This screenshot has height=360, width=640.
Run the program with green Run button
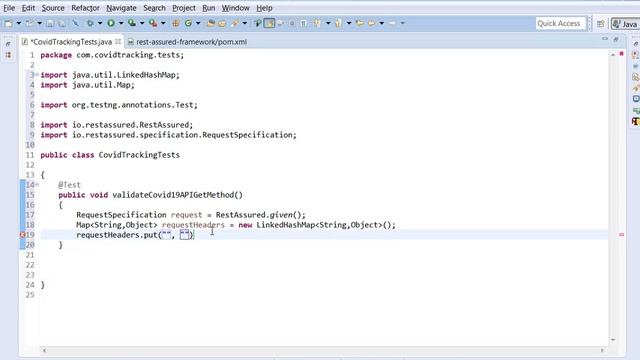point(111,23)
